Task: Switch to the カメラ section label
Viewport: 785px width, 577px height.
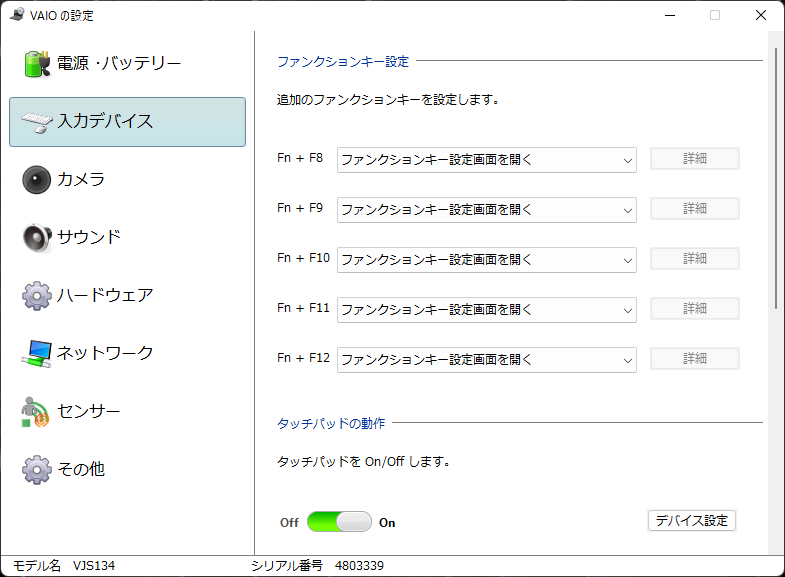Action: [81, 179]
